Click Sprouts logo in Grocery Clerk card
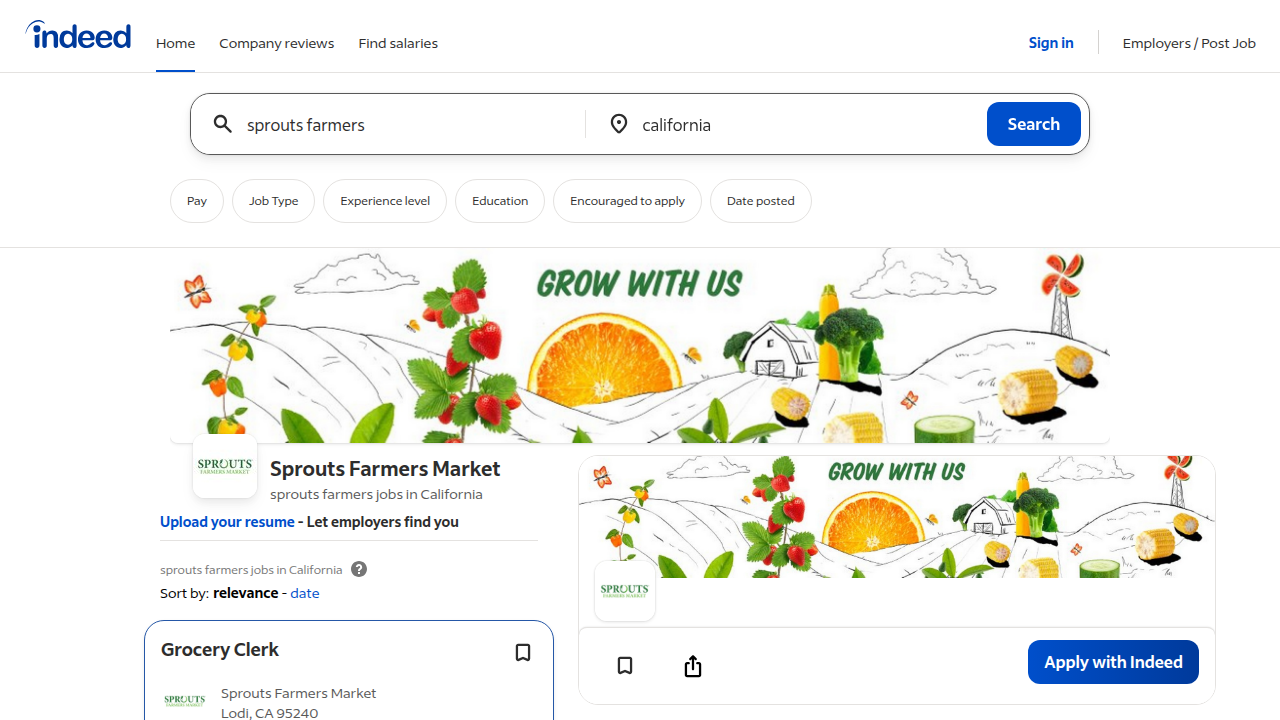The height and width of the screenshot is (720, 1280). pyautogui.click(x=185, y=701)
